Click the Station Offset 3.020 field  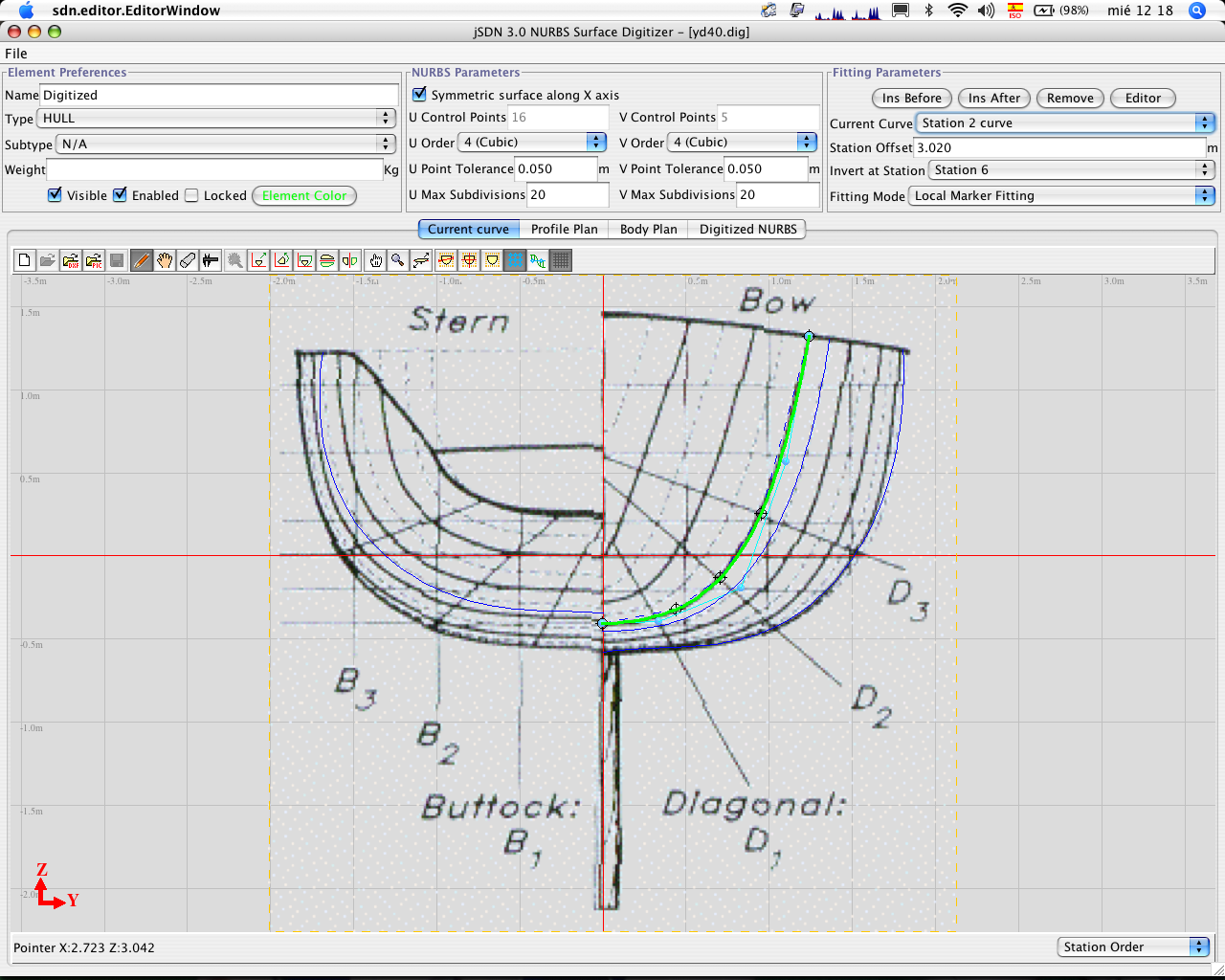(1059, 147)
